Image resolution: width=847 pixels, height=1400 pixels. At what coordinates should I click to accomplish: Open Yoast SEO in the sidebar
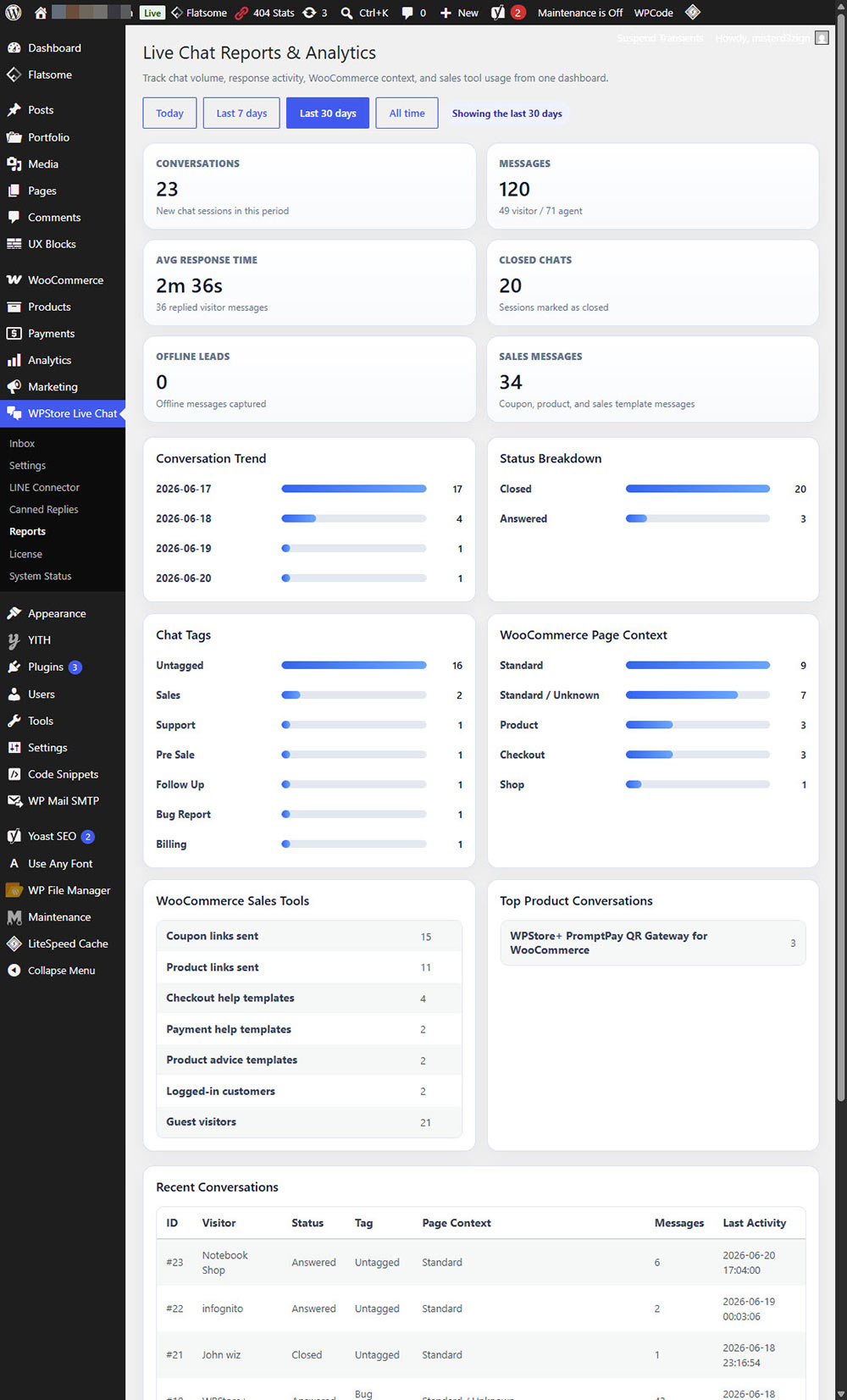(63, 836)
